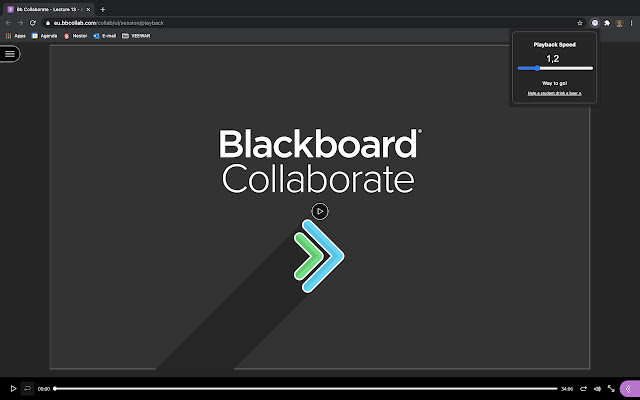
Task: Open the Chrome extensions puzzle icon
Action: pyautogui.click(x=607, y=23)
